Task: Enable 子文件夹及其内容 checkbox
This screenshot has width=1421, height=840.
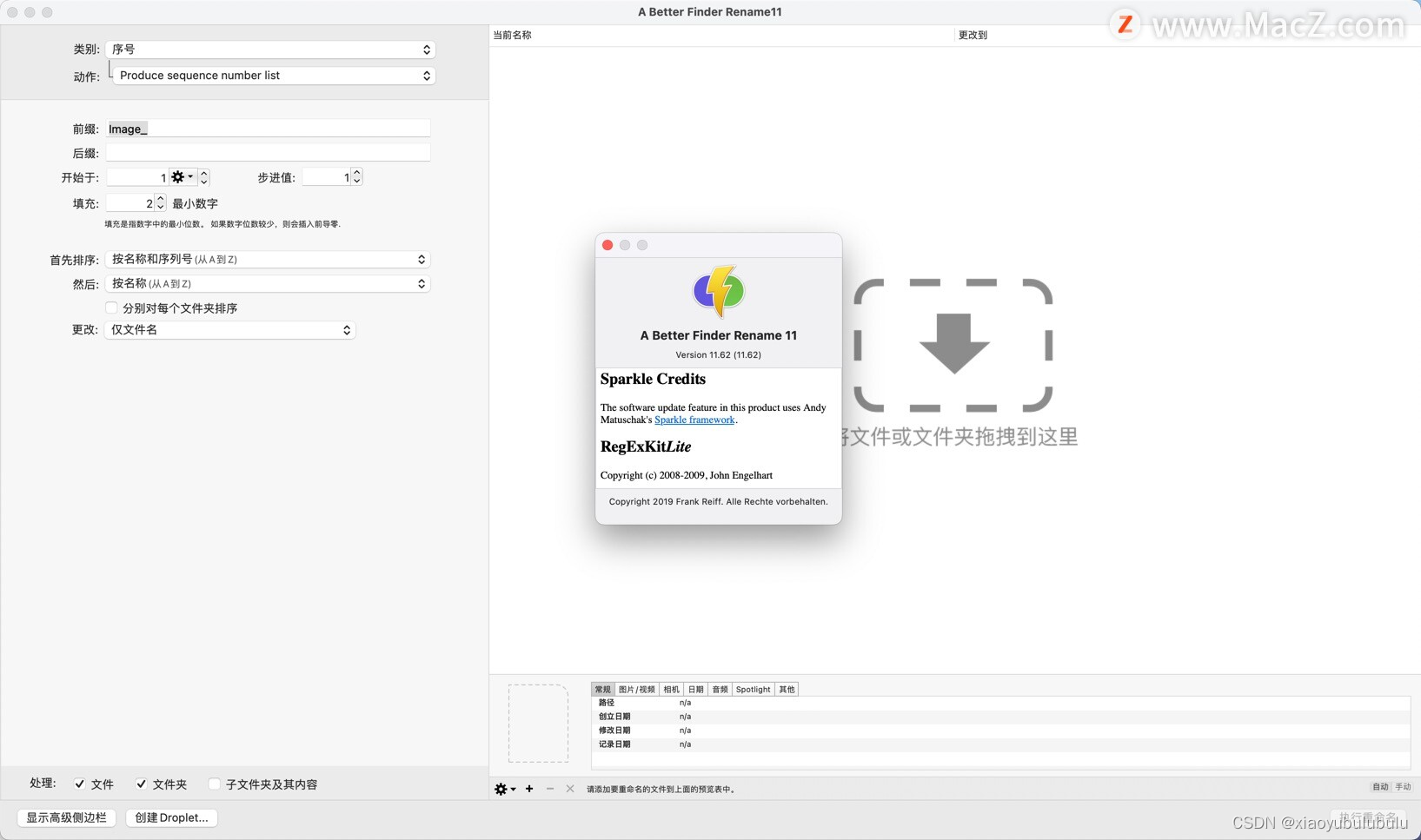Action: (215, 784)
